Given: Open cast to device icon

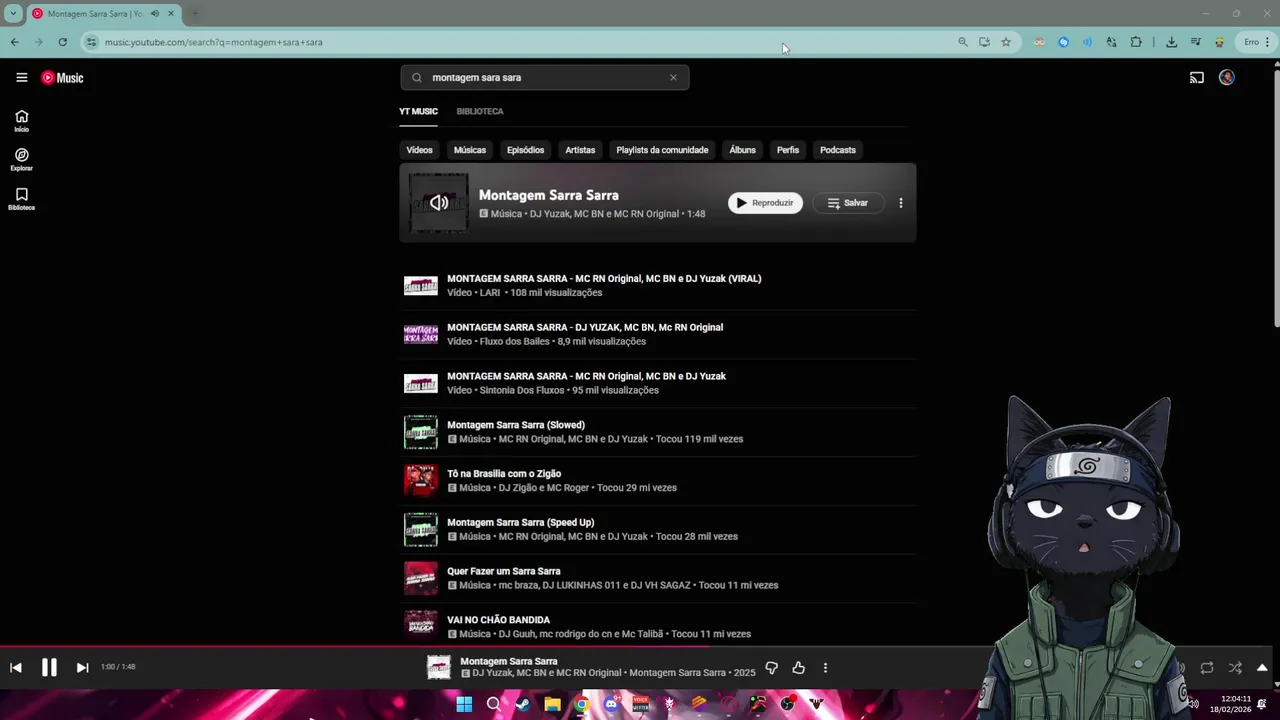Looking at the screenshot, I should (1196, 77).
